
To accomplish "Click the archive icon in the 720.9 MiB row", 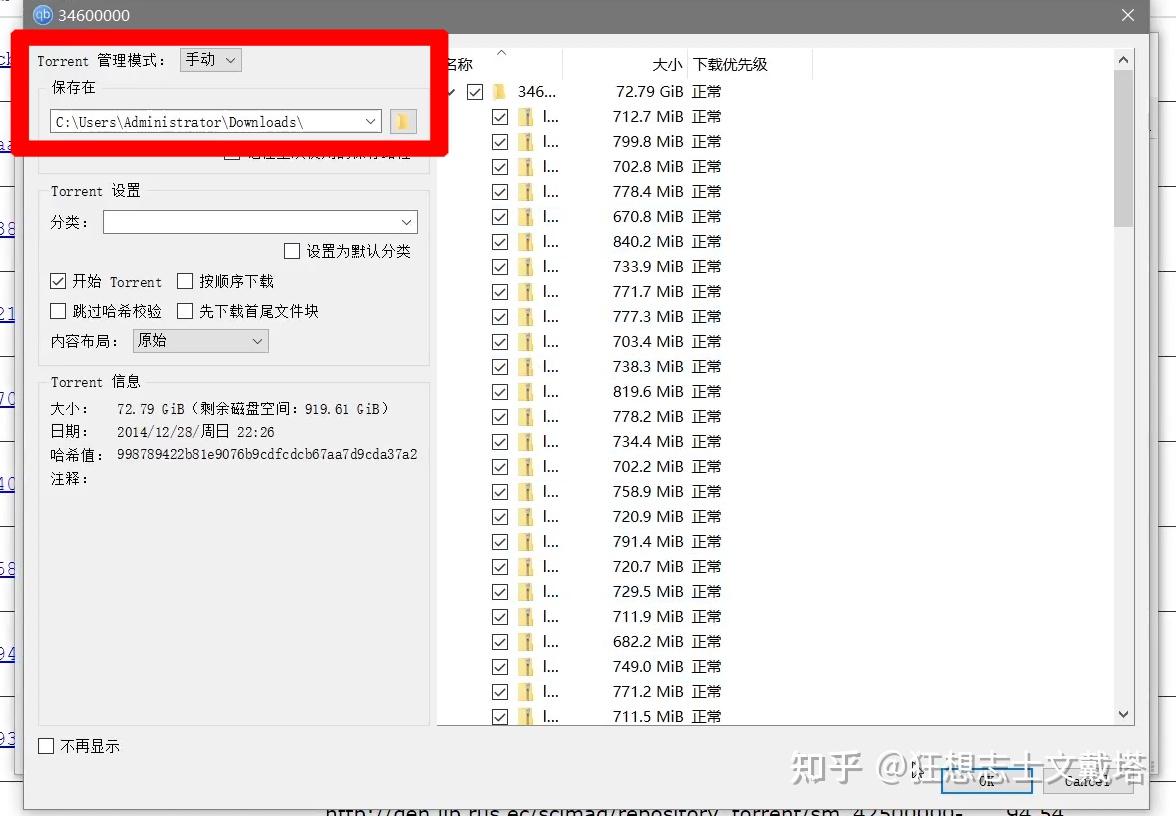I will (x=526, y=517).
